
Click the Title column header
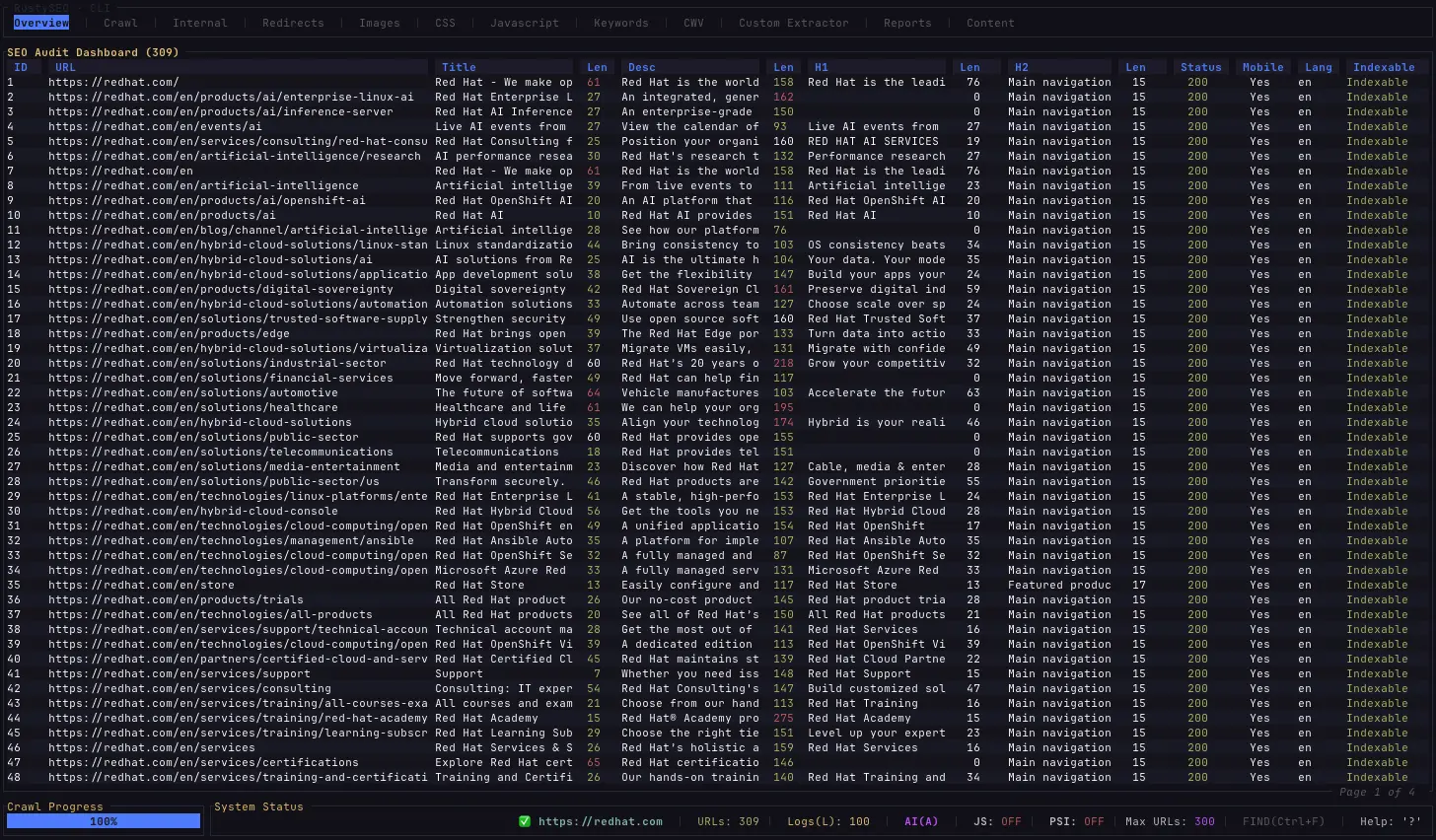pyautogui.click(x=459, y=67)
